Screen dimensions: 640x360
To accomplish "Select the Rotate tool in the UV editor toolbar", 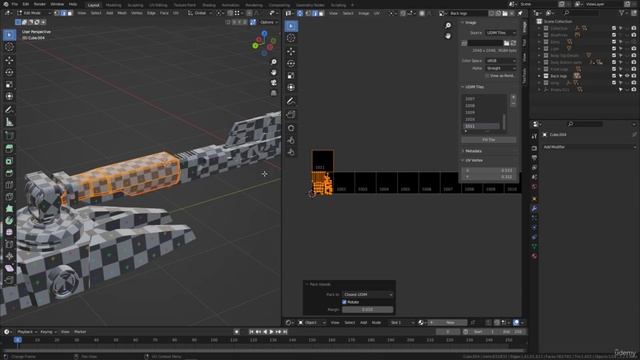I will pyautogui.click(x=291, y=64).
